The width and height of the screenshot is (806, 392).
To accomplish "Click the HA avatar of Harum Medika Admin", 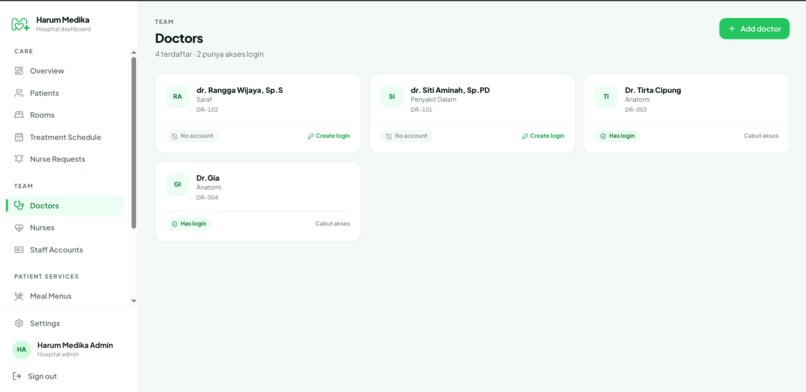I will (x=22, y=349).
